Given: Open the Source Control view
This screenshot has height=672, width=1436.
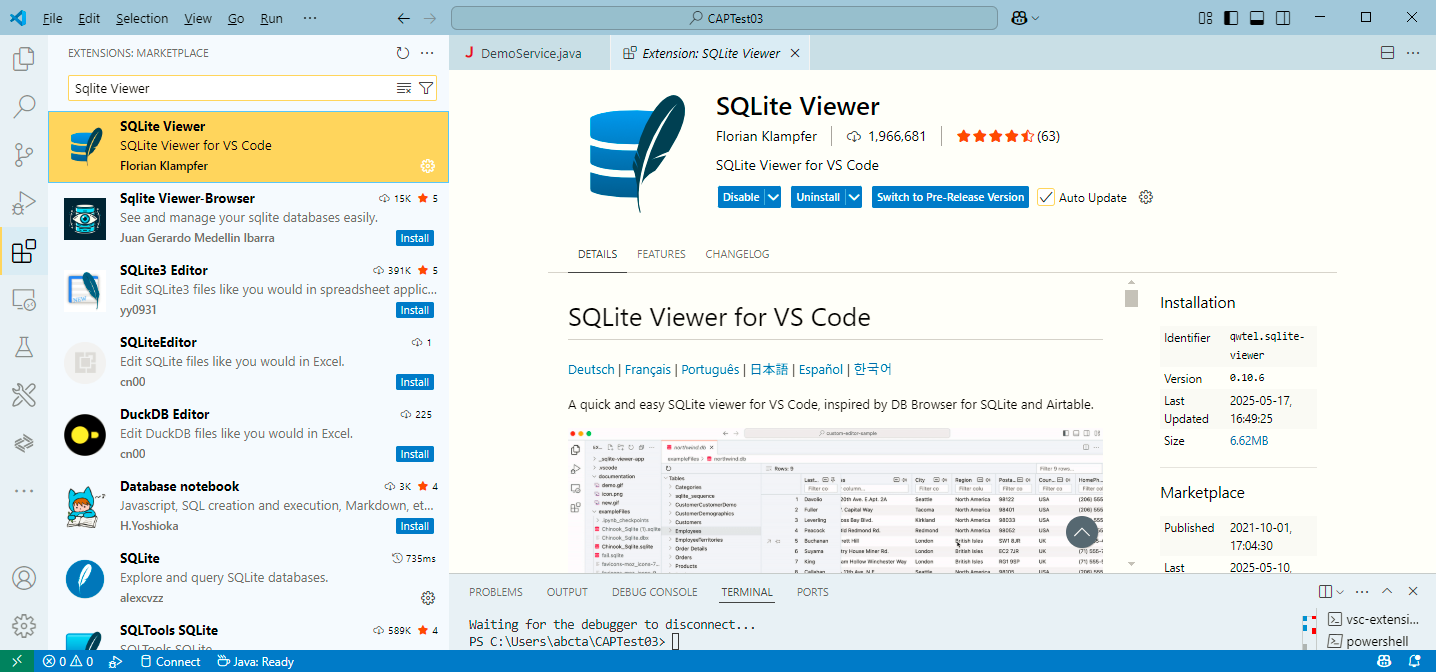Looking at the screenshot, I should [24, 154].
